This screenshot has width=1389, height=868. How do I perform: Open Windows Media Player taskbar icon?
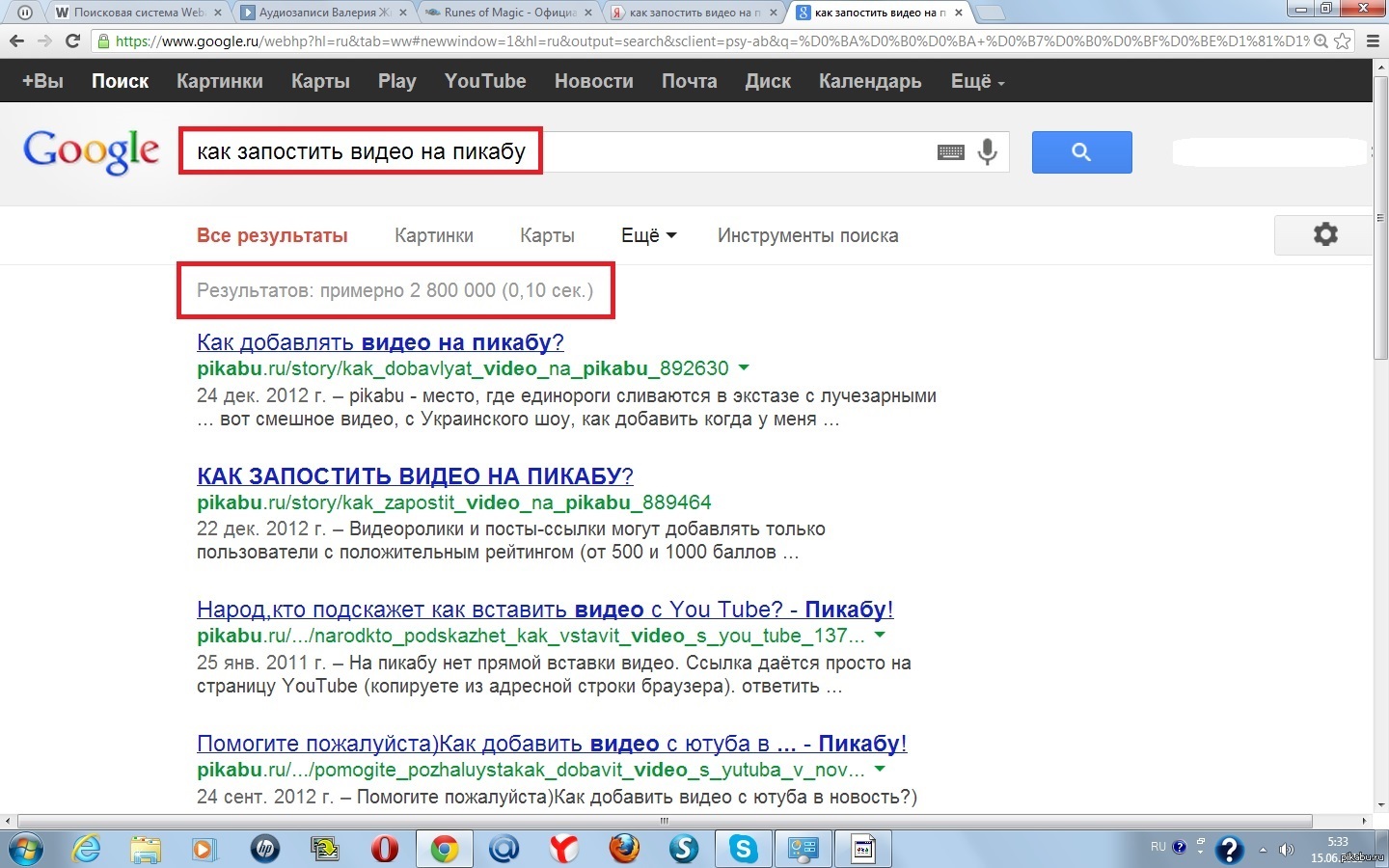(204, 849)
